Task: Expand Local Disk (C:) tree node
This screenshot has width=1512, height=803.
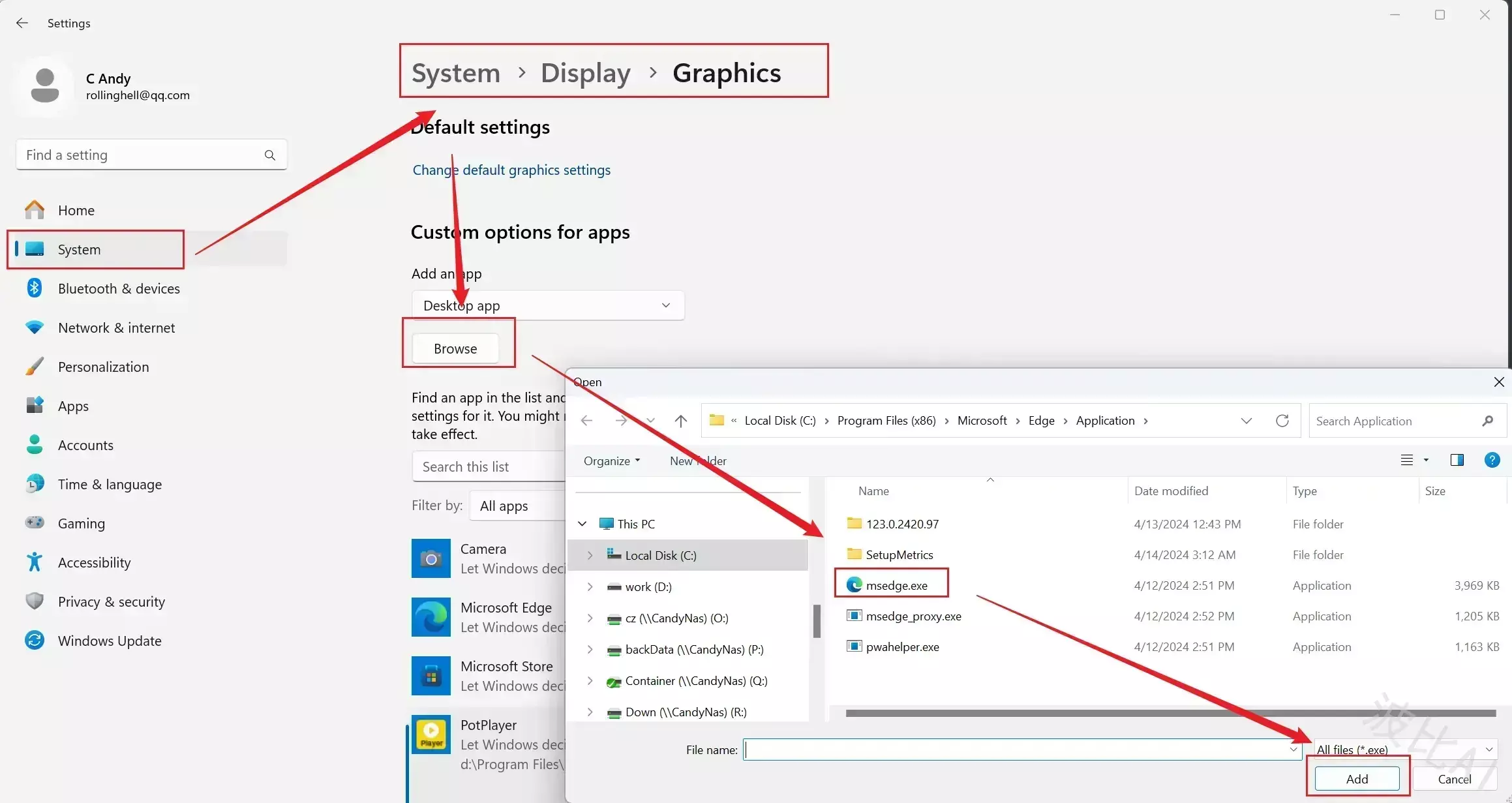Action: [x=590, y=555]
